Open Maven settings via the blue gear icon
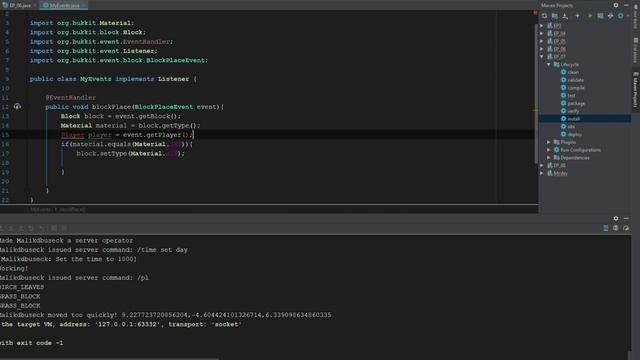The height and width of the screenshot is (360, 640). pyautogui.click(x=620, y=16)
